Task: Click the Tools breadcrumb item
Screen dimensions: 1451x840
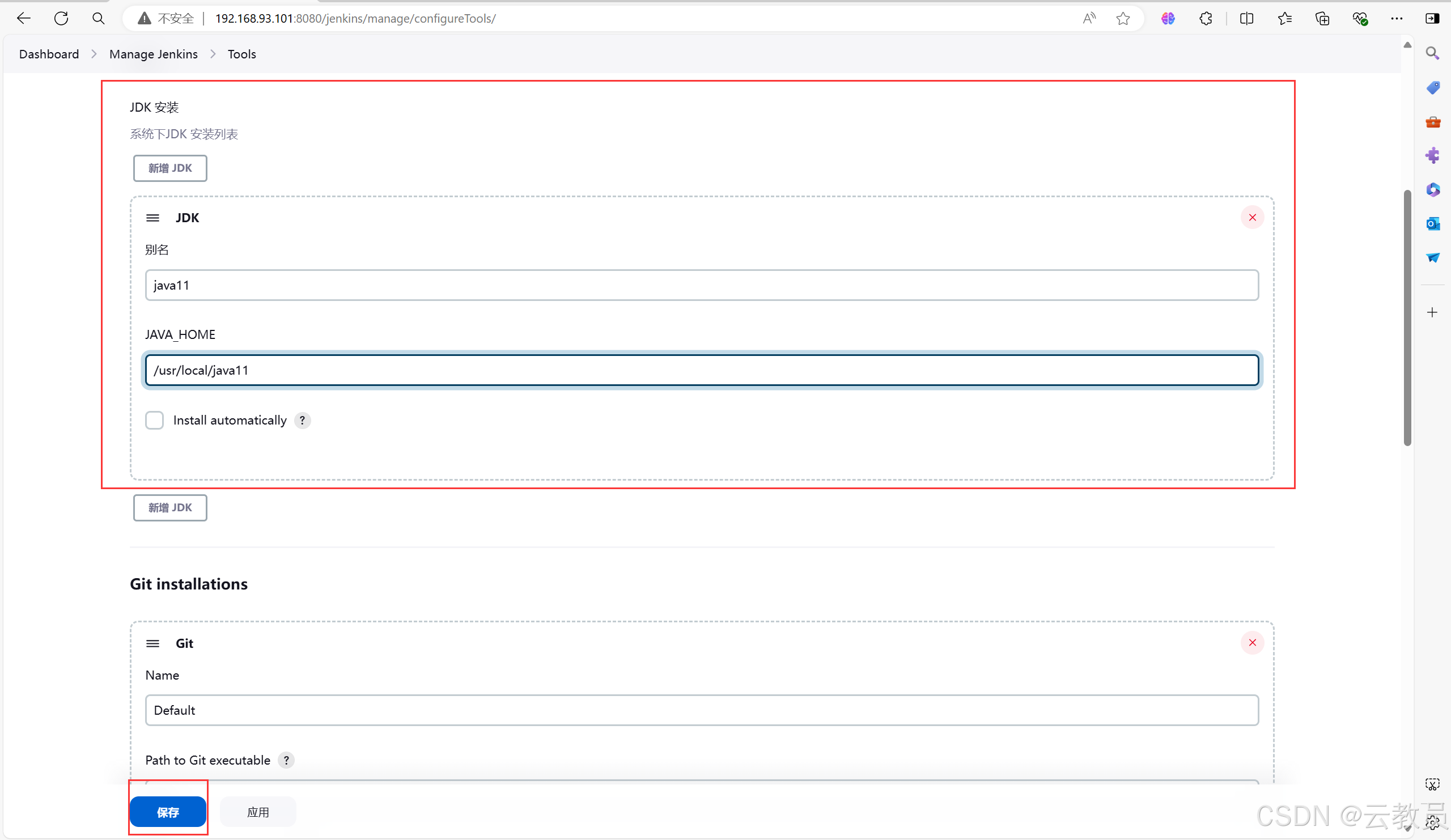Action: click(x=242, y=54)
